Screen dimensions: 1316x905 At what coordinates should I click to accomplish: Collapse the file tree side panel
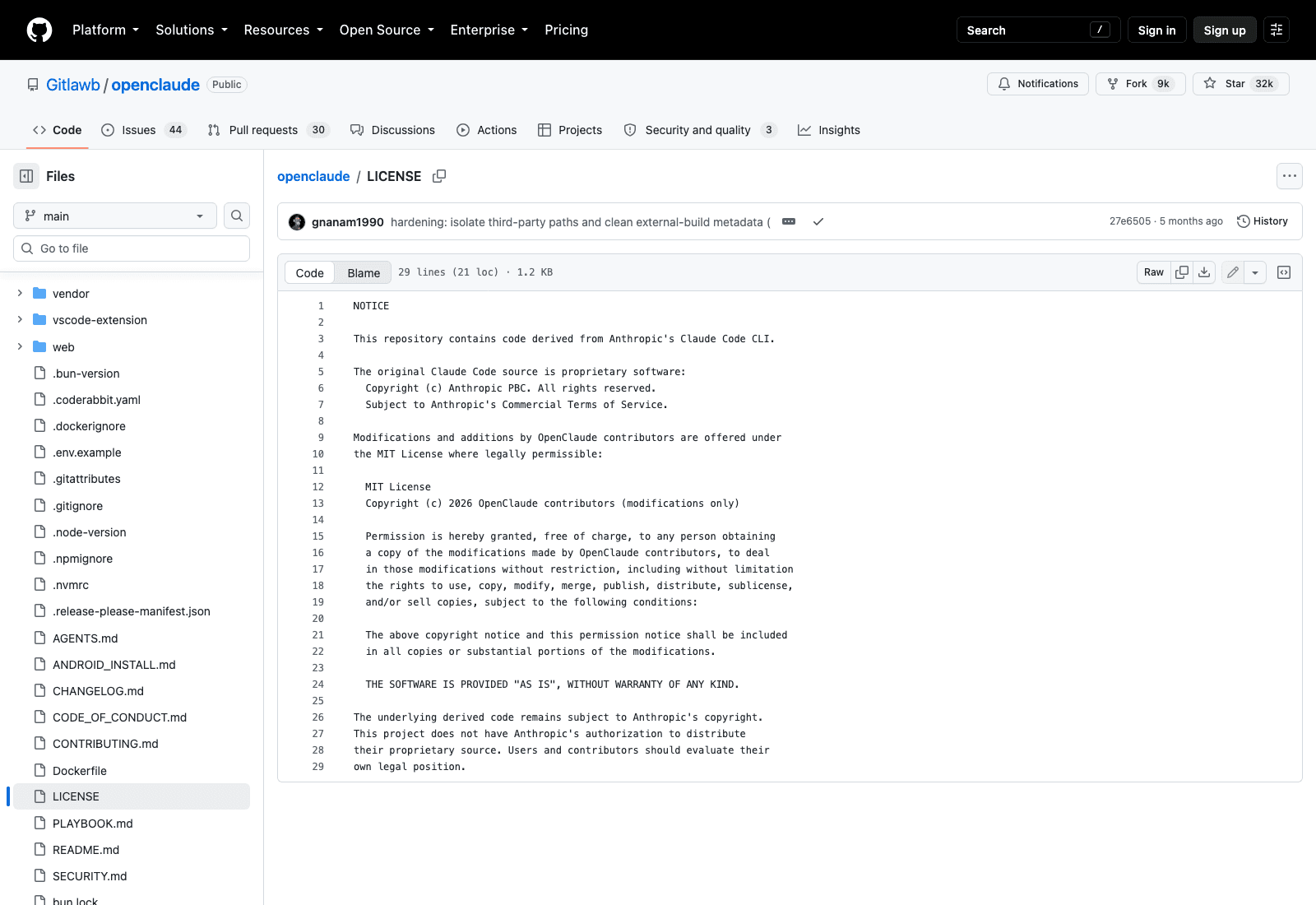[x=26, y=176]
